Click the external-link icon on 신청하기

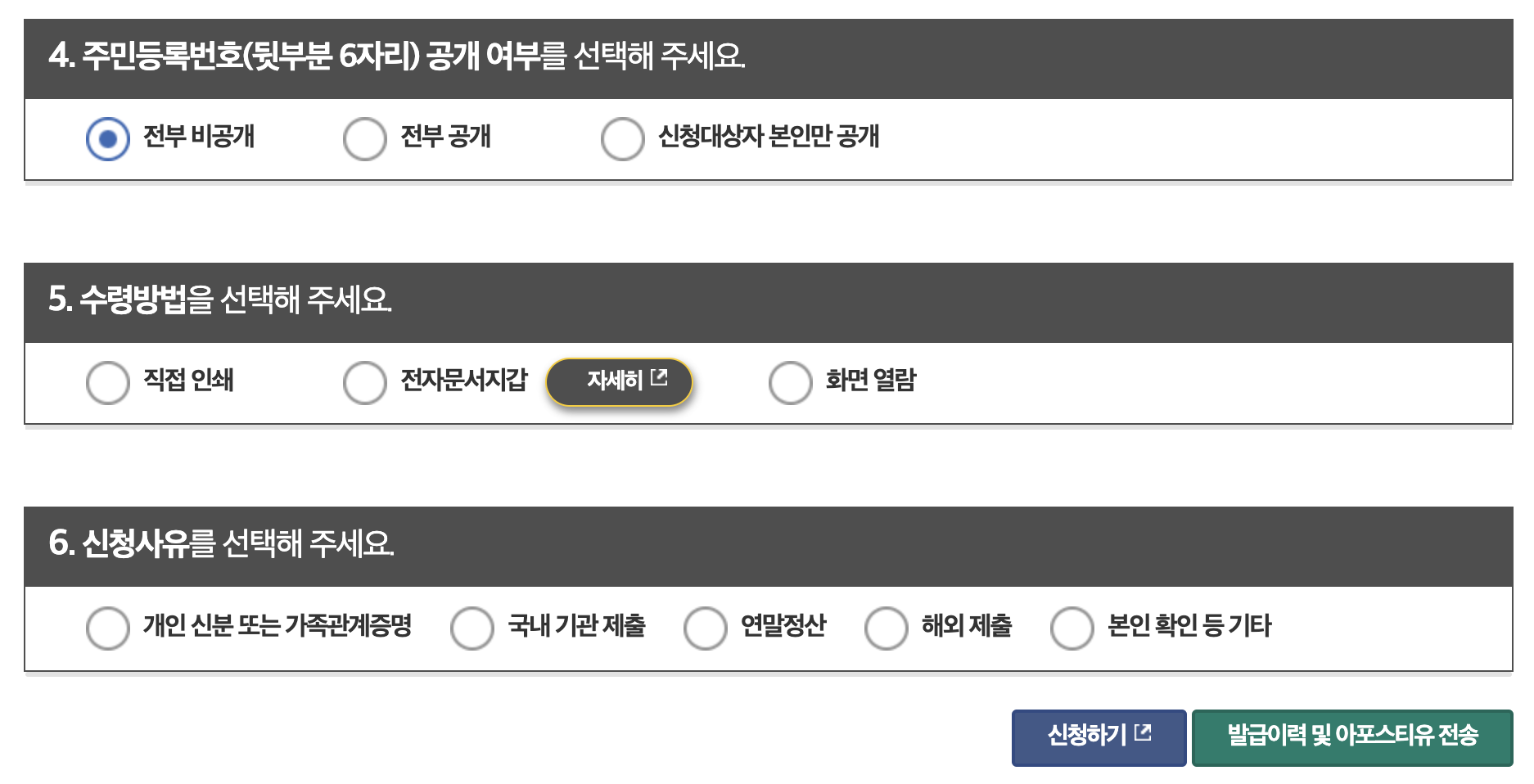1144,734
